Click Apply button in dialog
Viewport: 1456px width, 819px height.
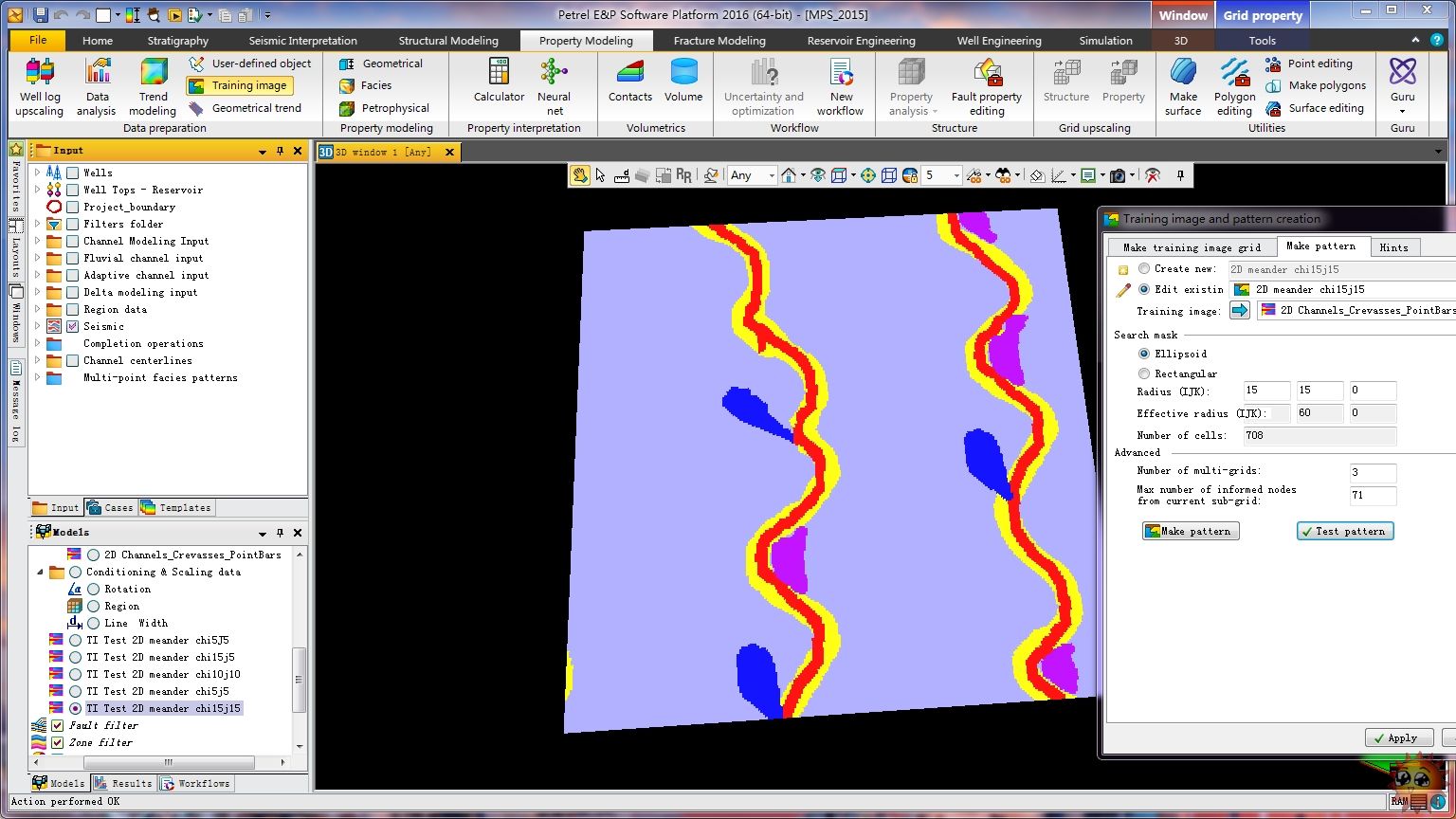point(1399,737)
